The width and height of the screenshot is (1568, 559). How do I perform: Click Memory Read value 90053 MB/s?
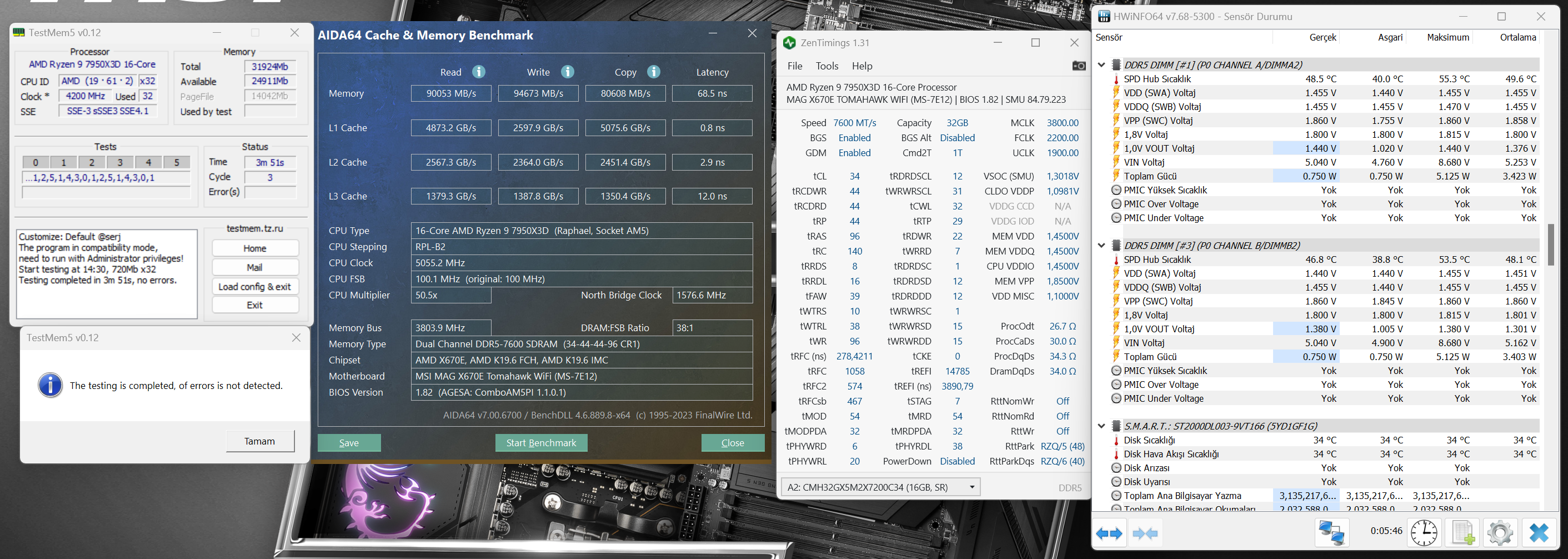[x=451, y=93]
